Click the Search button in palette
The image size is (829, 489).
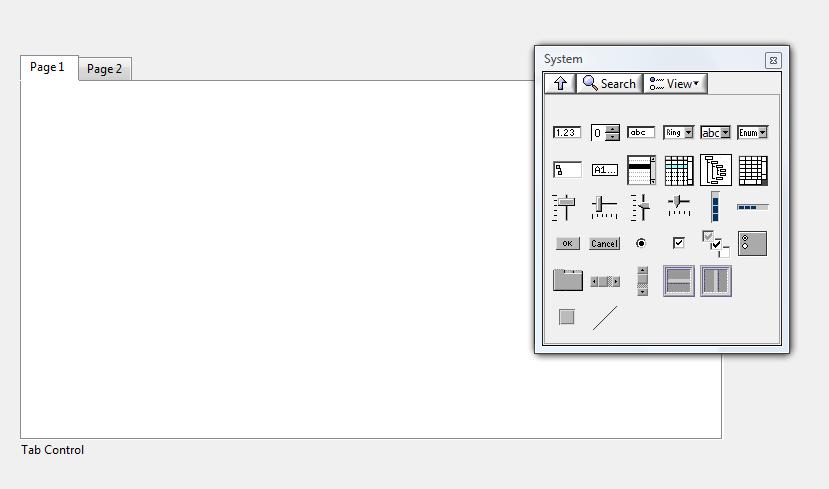click(x=609, y=84)
